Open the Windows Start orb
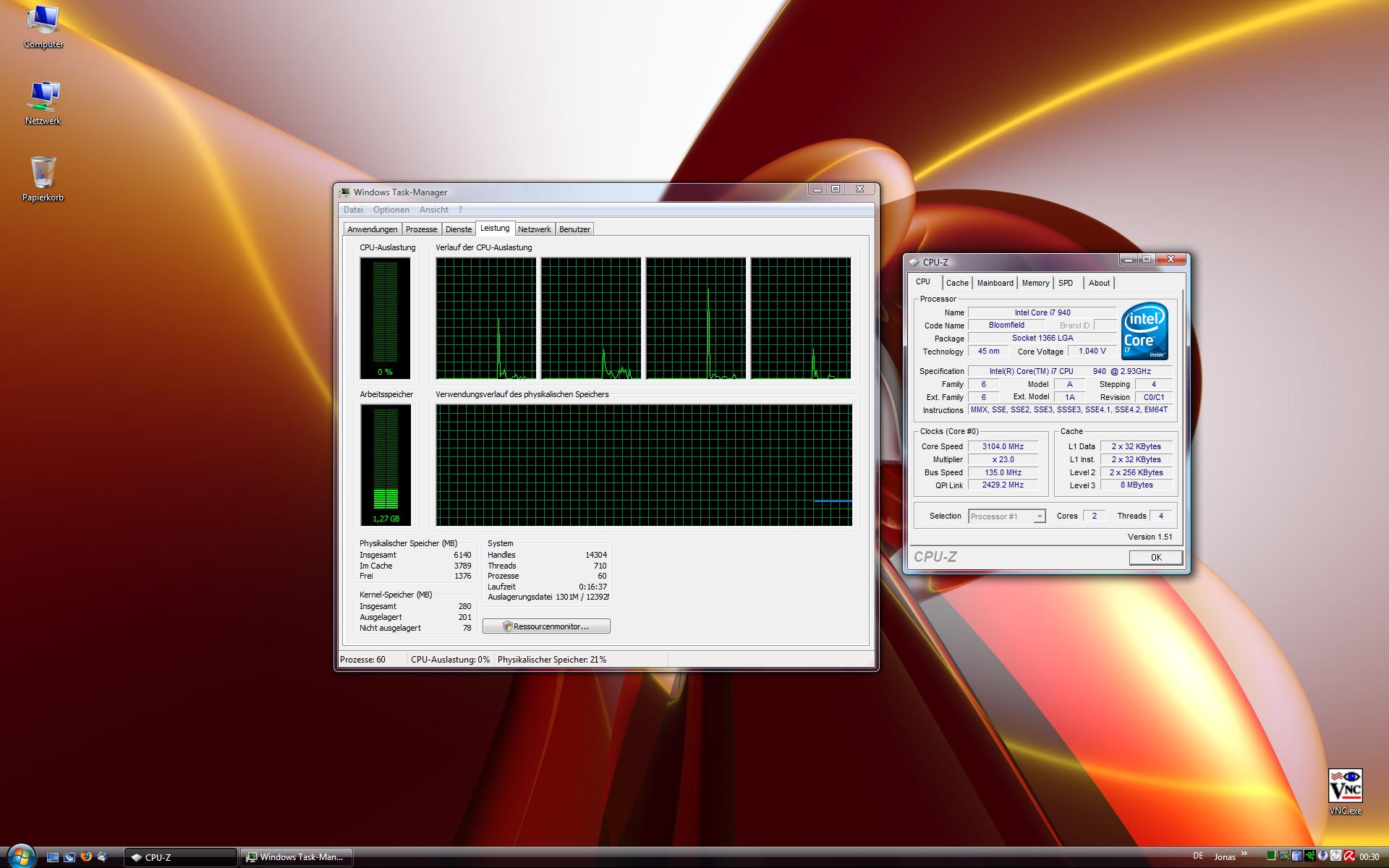 (20, 855)
